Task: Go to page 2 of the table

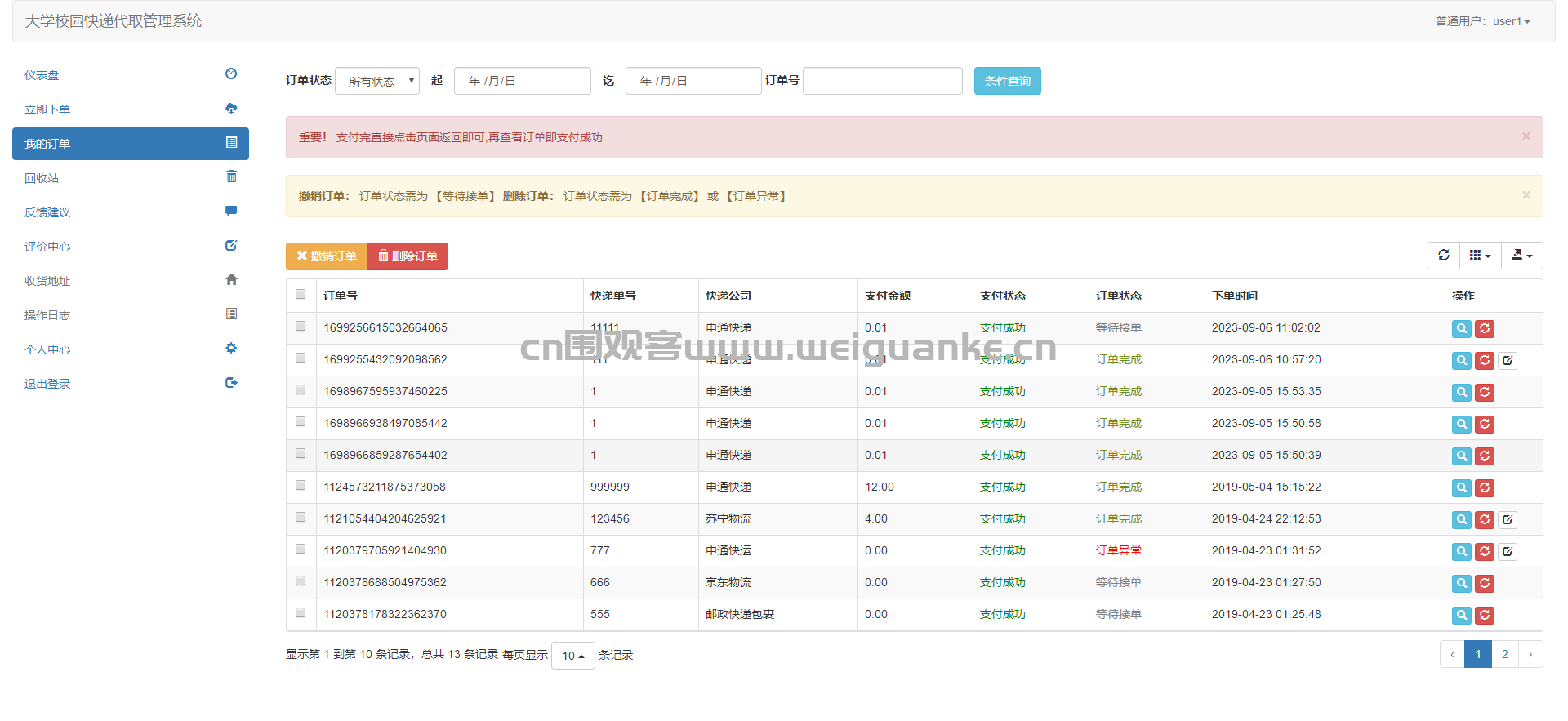Action: click(x=1504, y=654)
